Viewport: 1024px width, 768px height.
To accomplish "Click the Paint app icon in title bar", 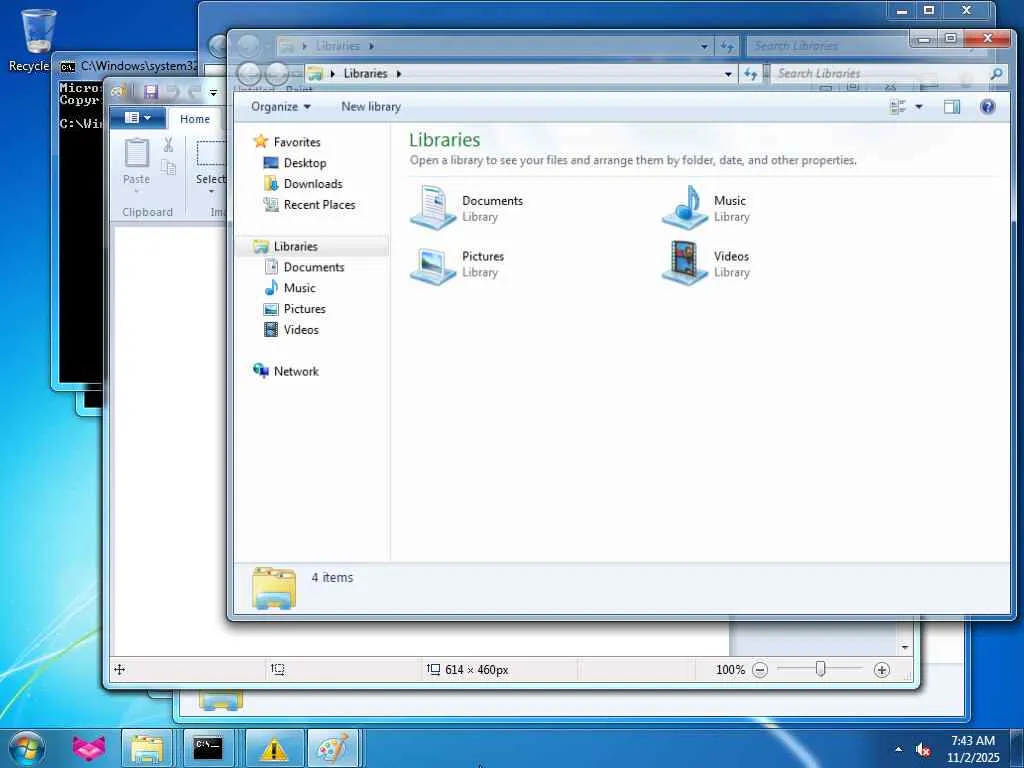I will [120, 91].
